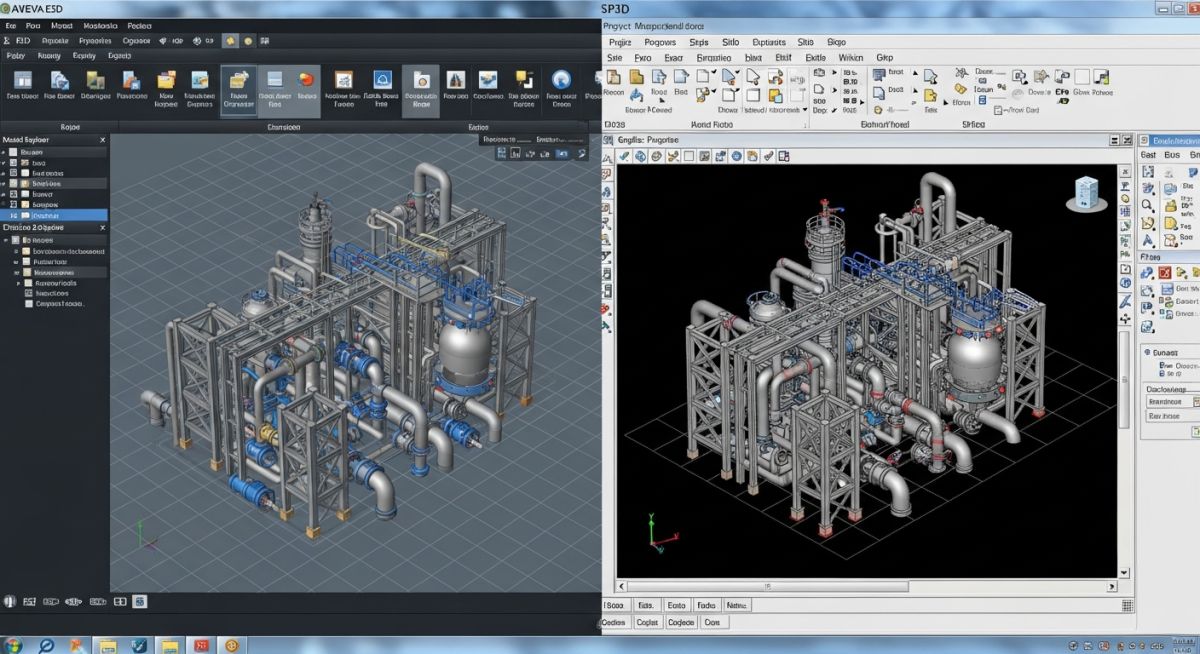Select the blue arrow cursor icon in SP3D ribbon
Image resolution: width=1200 pixels, height=654 pixels.
728,76
